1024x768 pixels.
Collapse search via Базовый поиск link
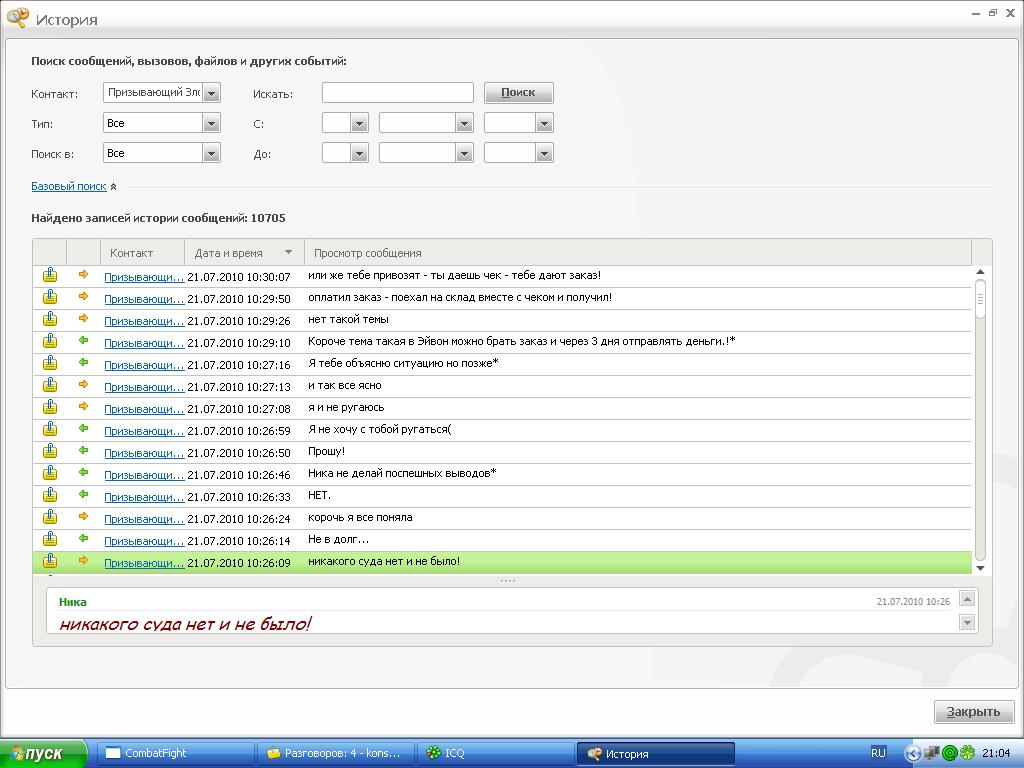69,186
